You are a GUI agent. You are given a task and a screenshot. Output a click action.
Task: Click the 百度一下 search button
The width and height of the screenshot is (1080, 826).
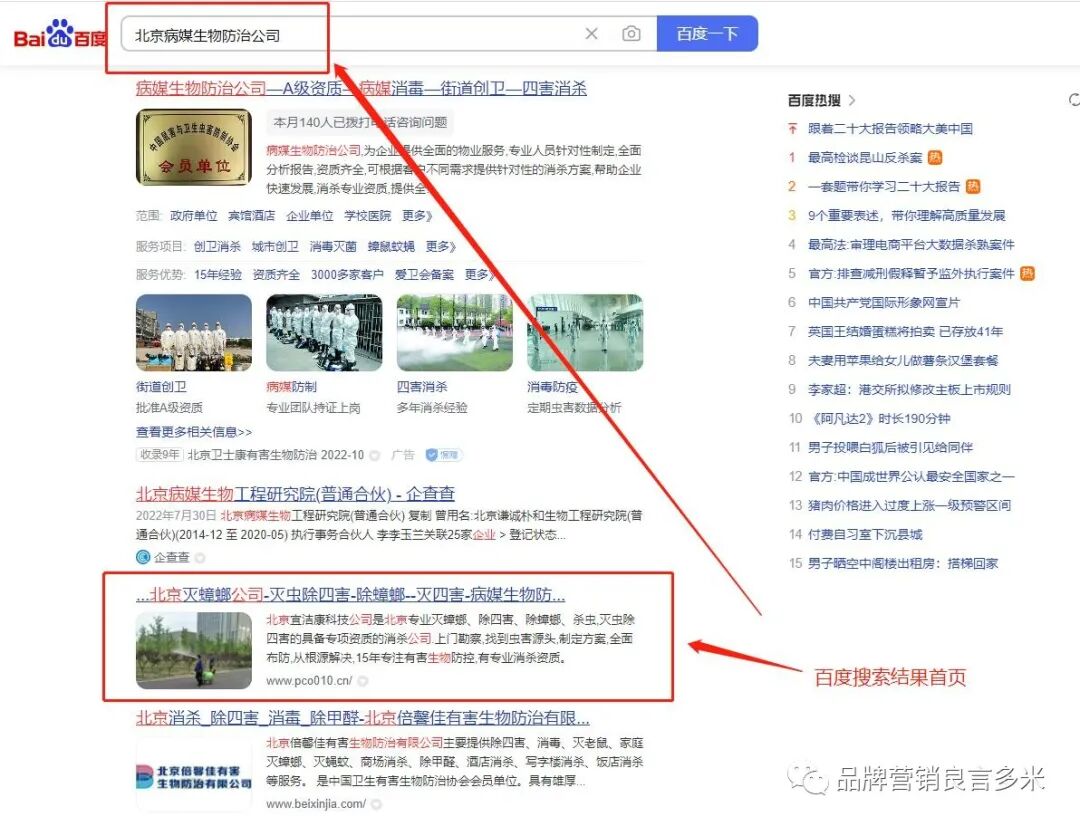coord(707,34)
